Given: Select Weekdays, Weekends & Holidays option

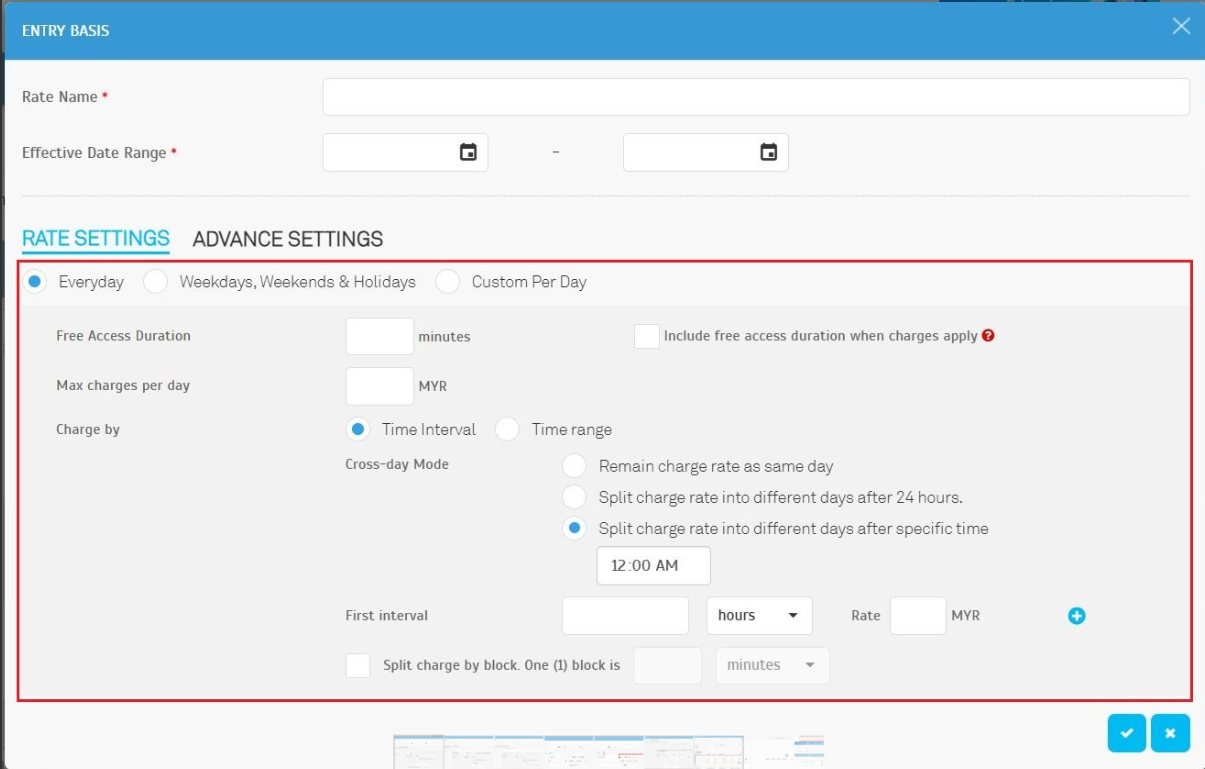Looking at the screenshot, I should [x=156, y=282].
